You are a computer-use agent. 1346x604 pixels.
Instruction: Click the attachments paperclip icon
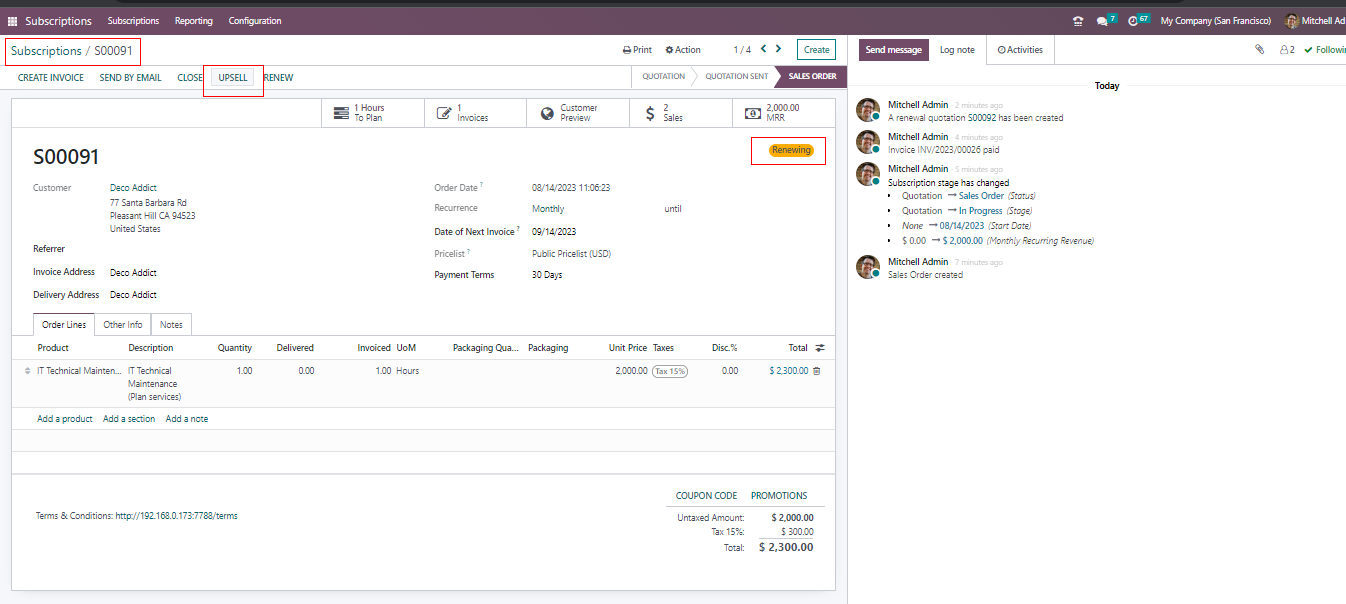(1260, 49)
